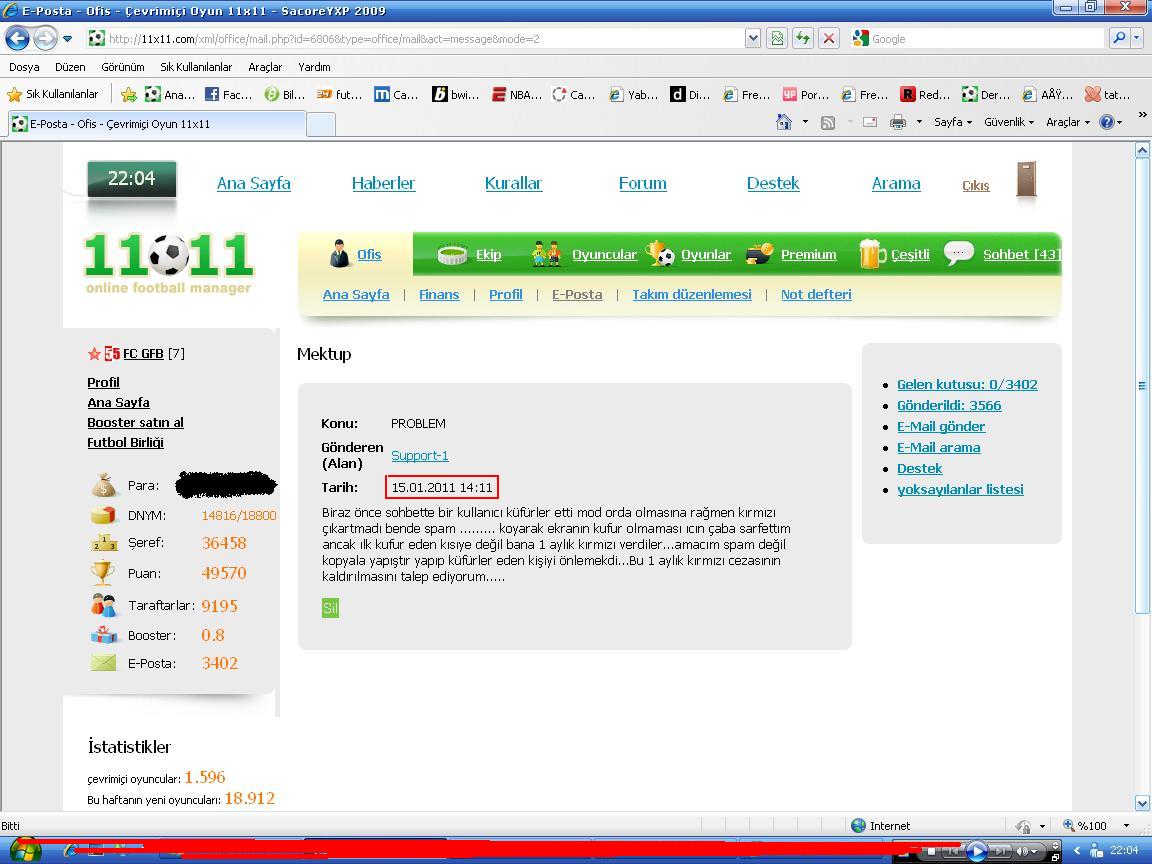Select the Ofis tab in navigation
Screen dimensions: 1152x864
tap(369, 254)
